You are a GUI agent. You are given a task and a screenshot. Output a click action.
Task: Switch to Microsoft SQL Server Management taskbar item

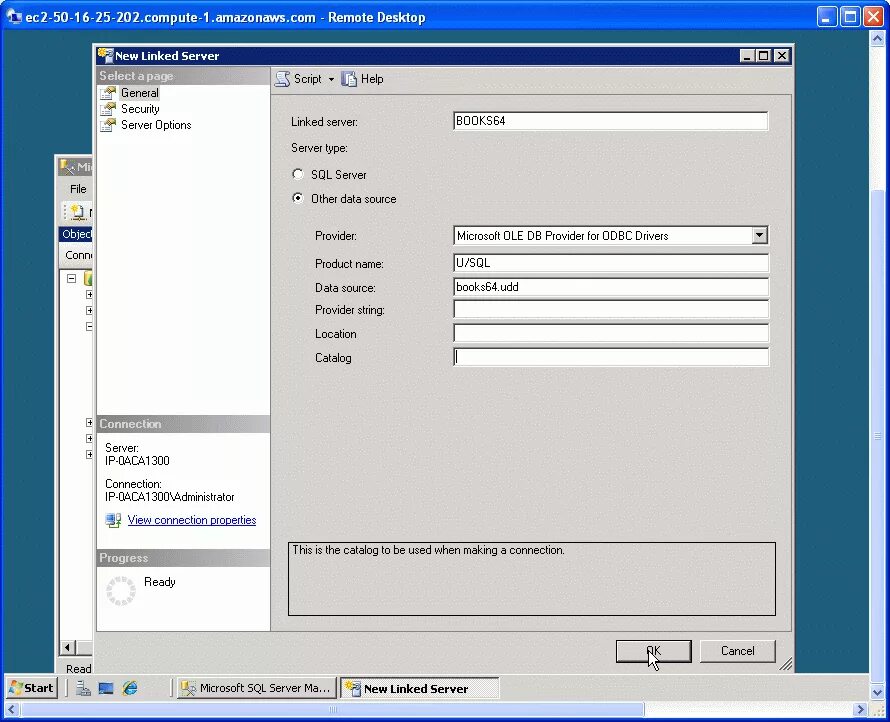(257, 688)
